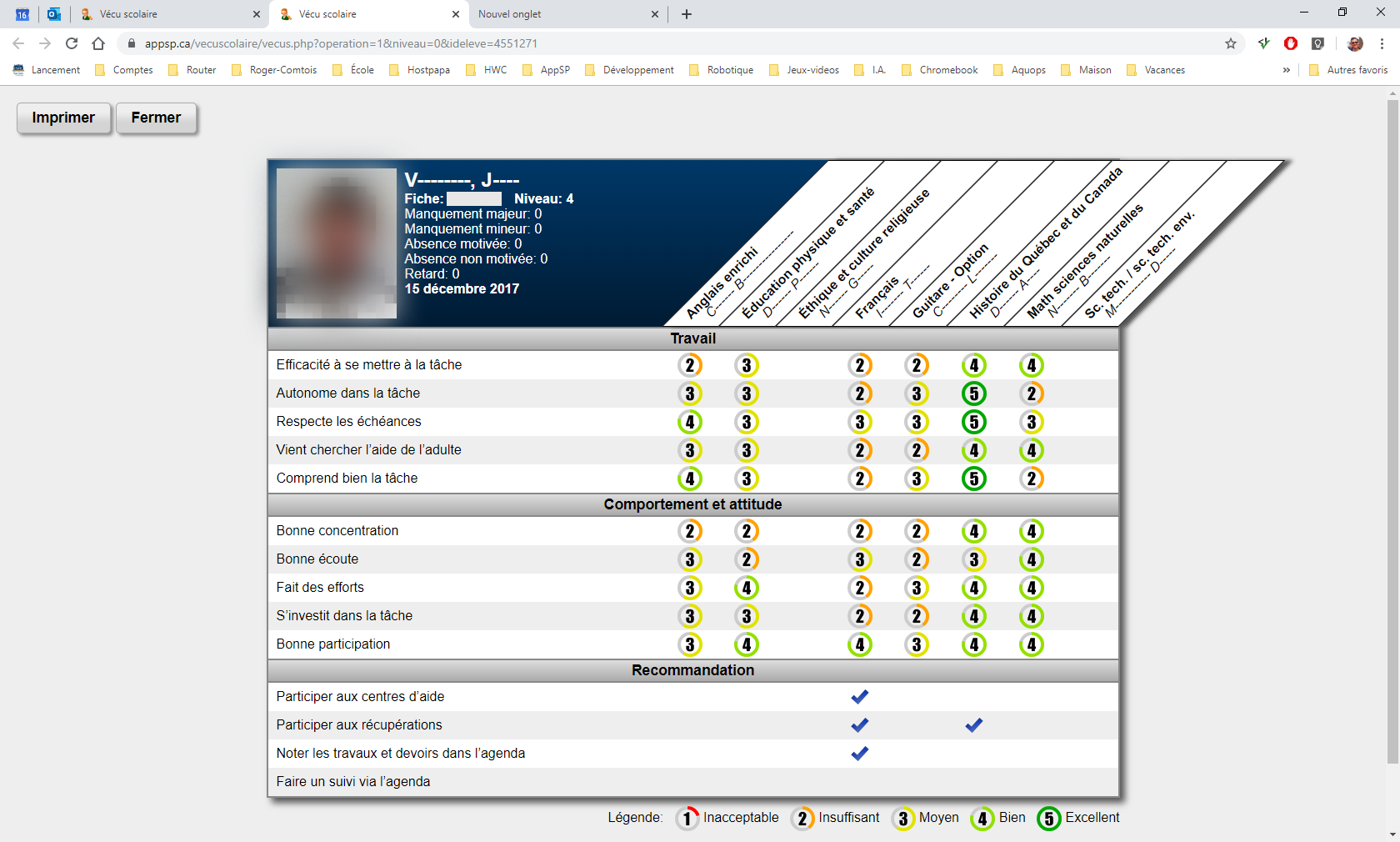Click the Travail section header
The height and width of the screenshot is (842, 1400).
point(693,338)
